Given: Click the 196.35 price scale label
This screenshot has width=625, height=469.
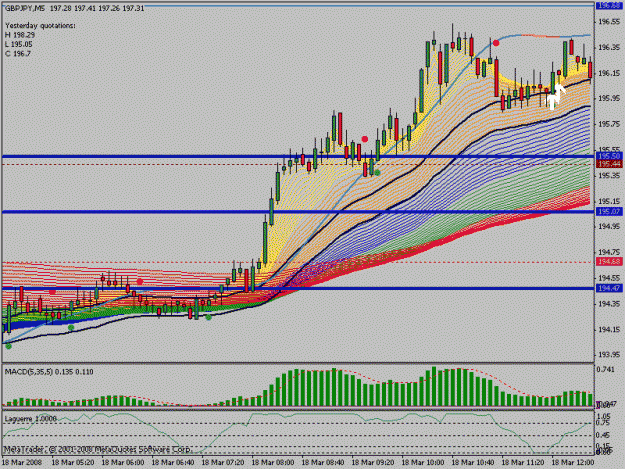Looking at the screenshot, I should [x=609, y=47].
